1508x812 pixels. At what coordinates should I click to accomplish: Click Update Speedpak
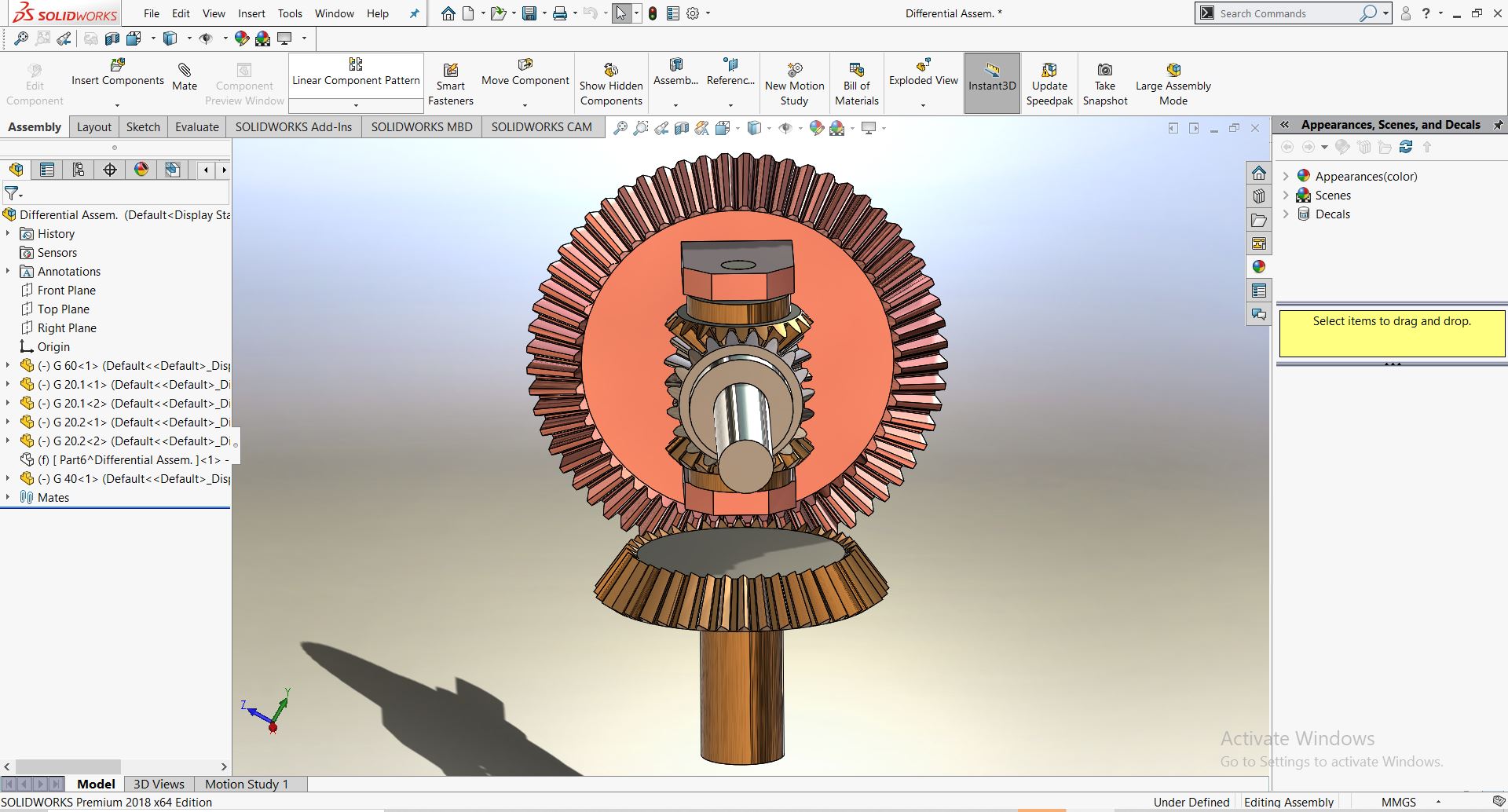1049,84
